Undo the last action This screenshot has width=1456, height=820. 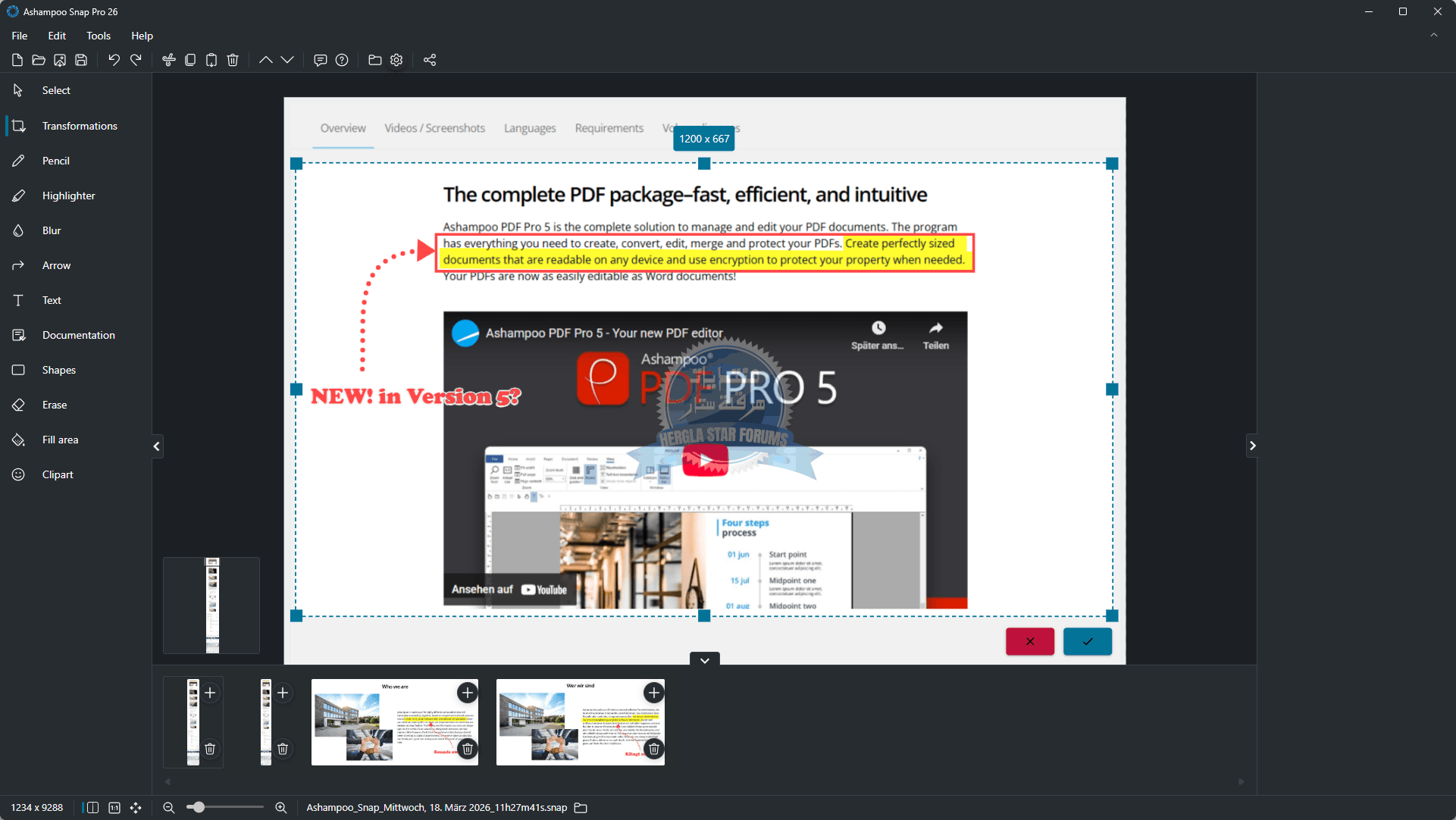click(x=114, y=60)
